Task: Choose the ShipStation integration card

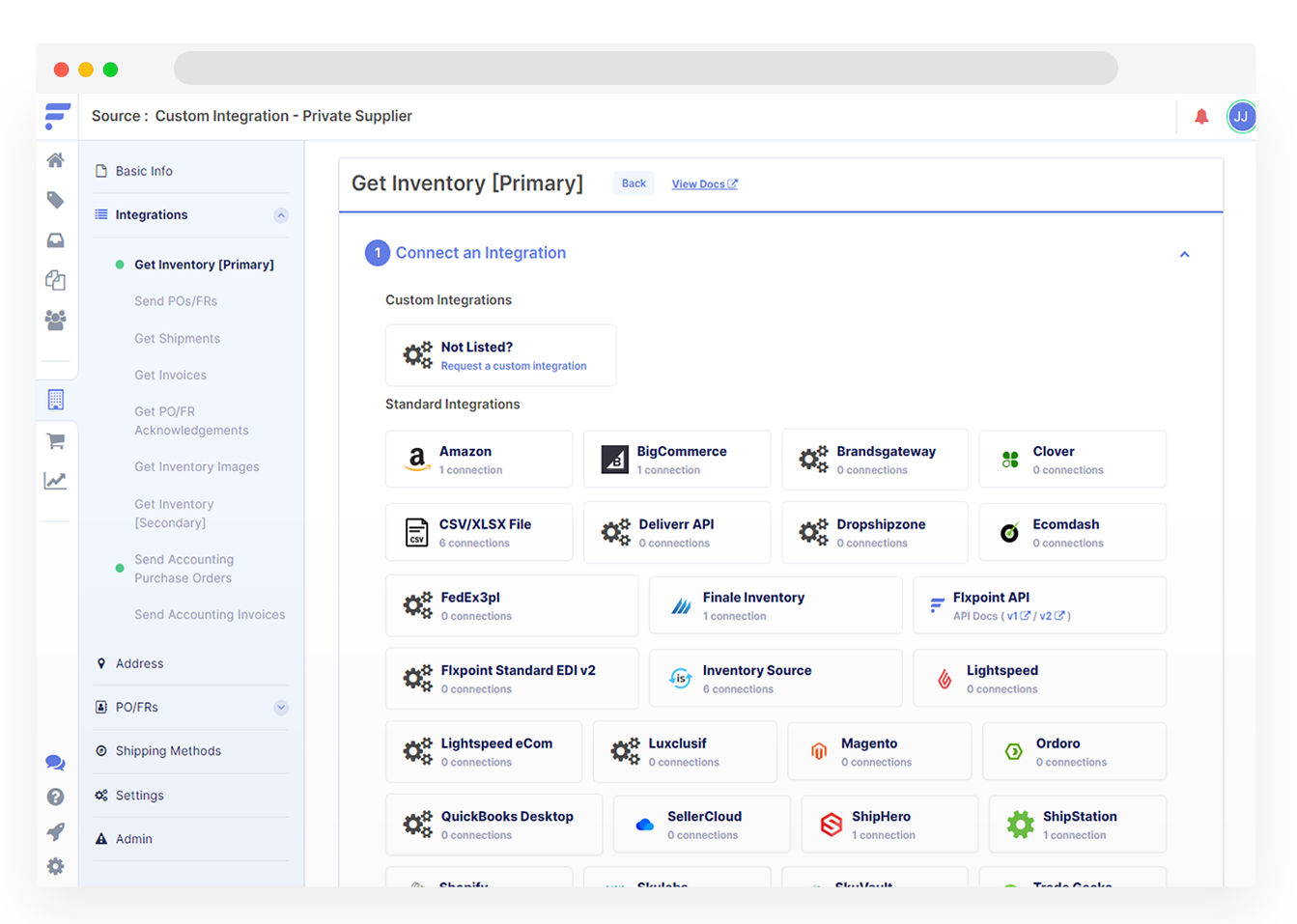Action: click(x=1077, y=825)
